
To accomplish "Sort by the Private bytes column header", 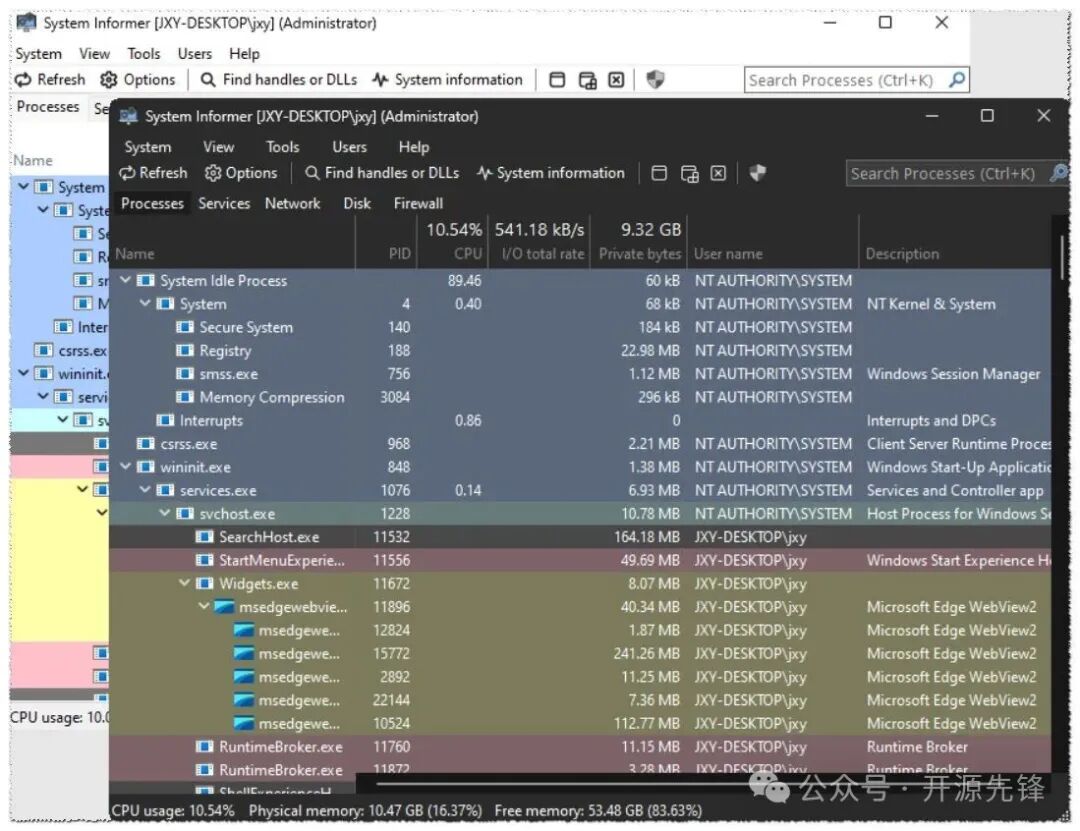I will click(639, 254).
